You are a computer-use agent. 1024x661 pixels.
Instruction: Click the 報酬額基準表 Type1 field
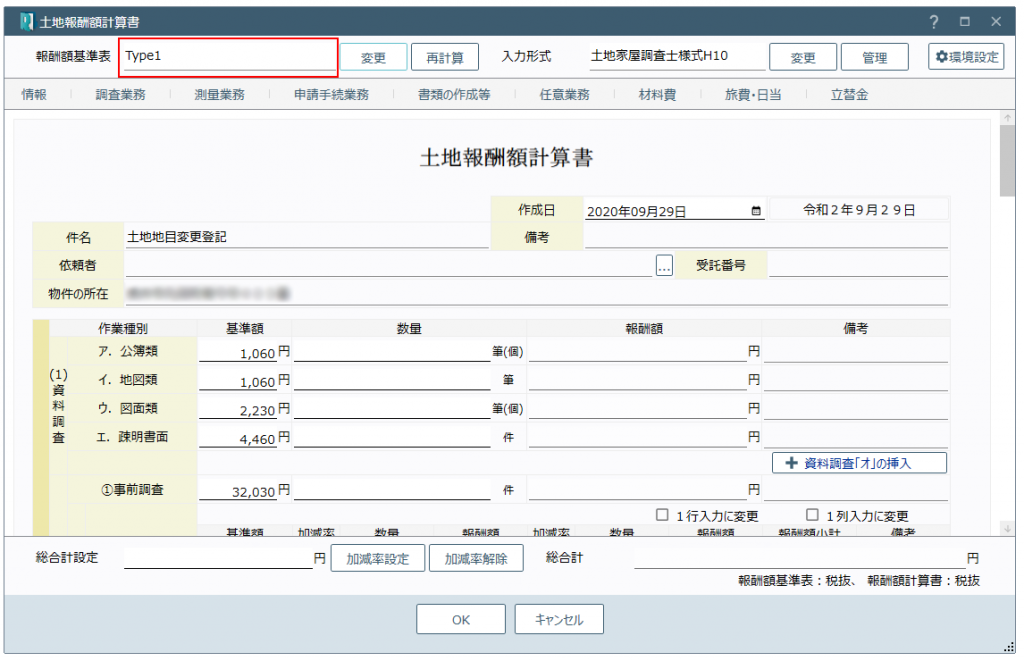click(x=229, y=57)
